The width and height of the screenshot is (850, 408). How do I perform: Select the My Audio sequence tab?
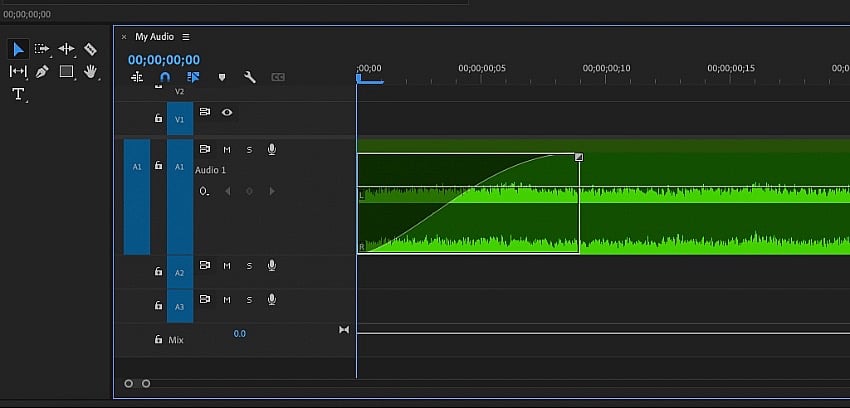click(x=154, y=37)
